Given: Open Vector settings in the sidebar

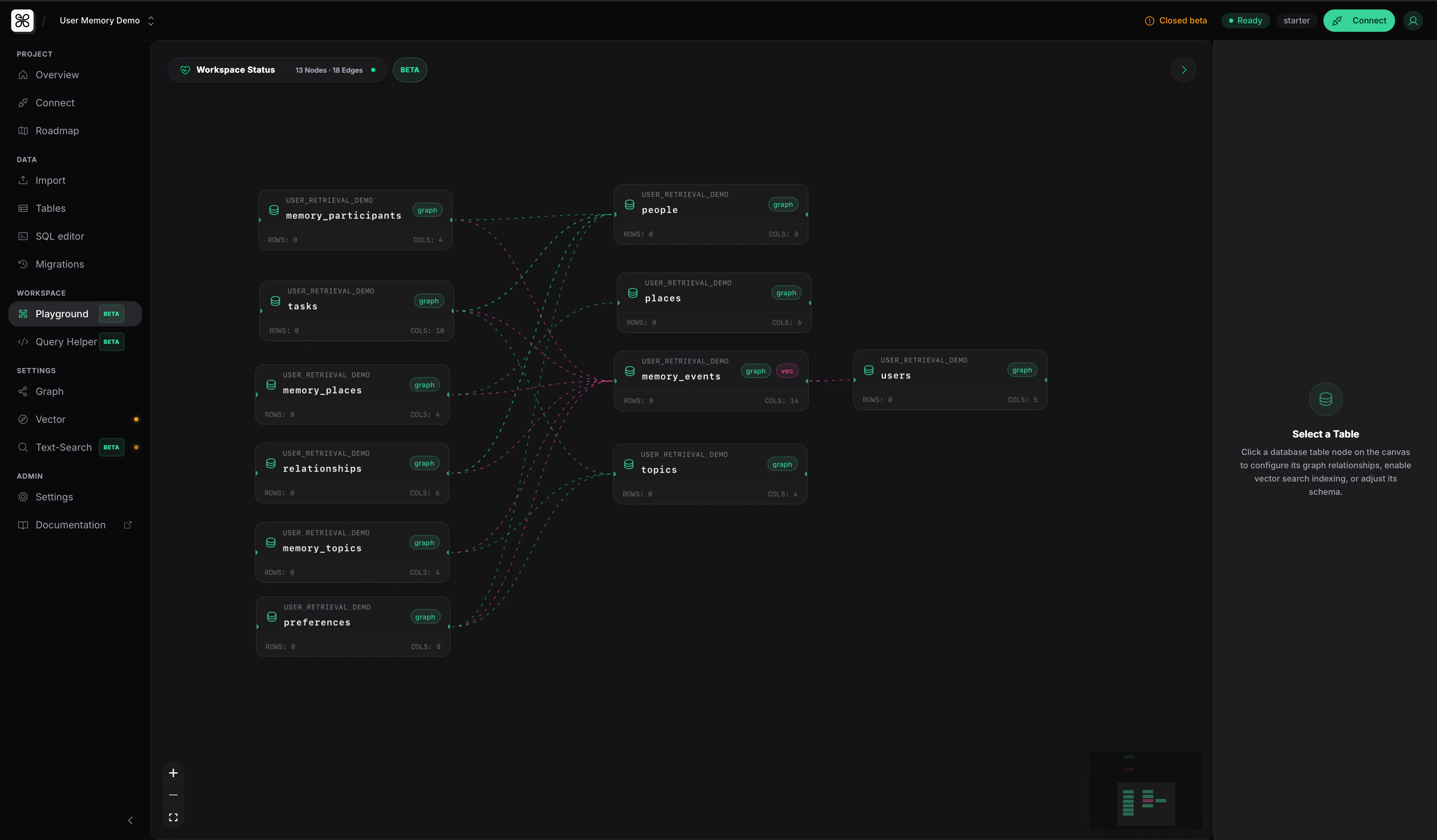Looking at the screenshot, I should click(75, 419).
